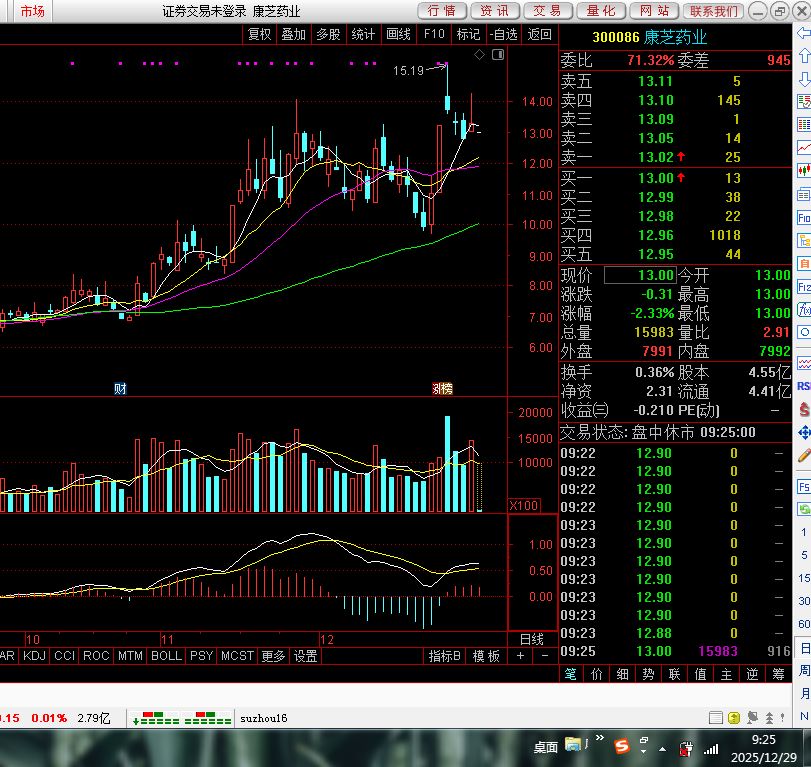Select the 30-minute period button

(x=804, y=600)
